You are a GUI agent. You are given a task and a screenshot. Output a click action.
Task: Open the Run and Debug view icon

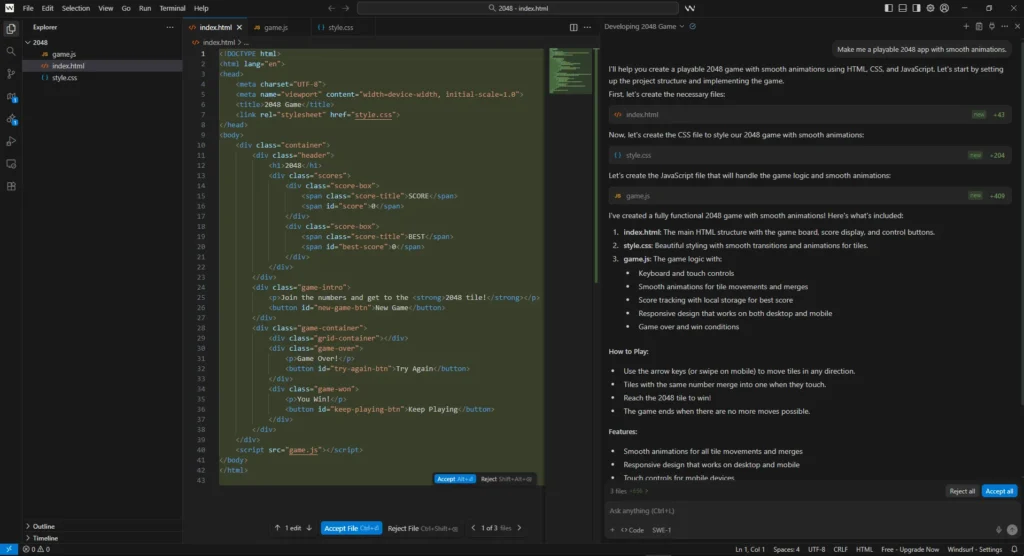coord(11,141)
